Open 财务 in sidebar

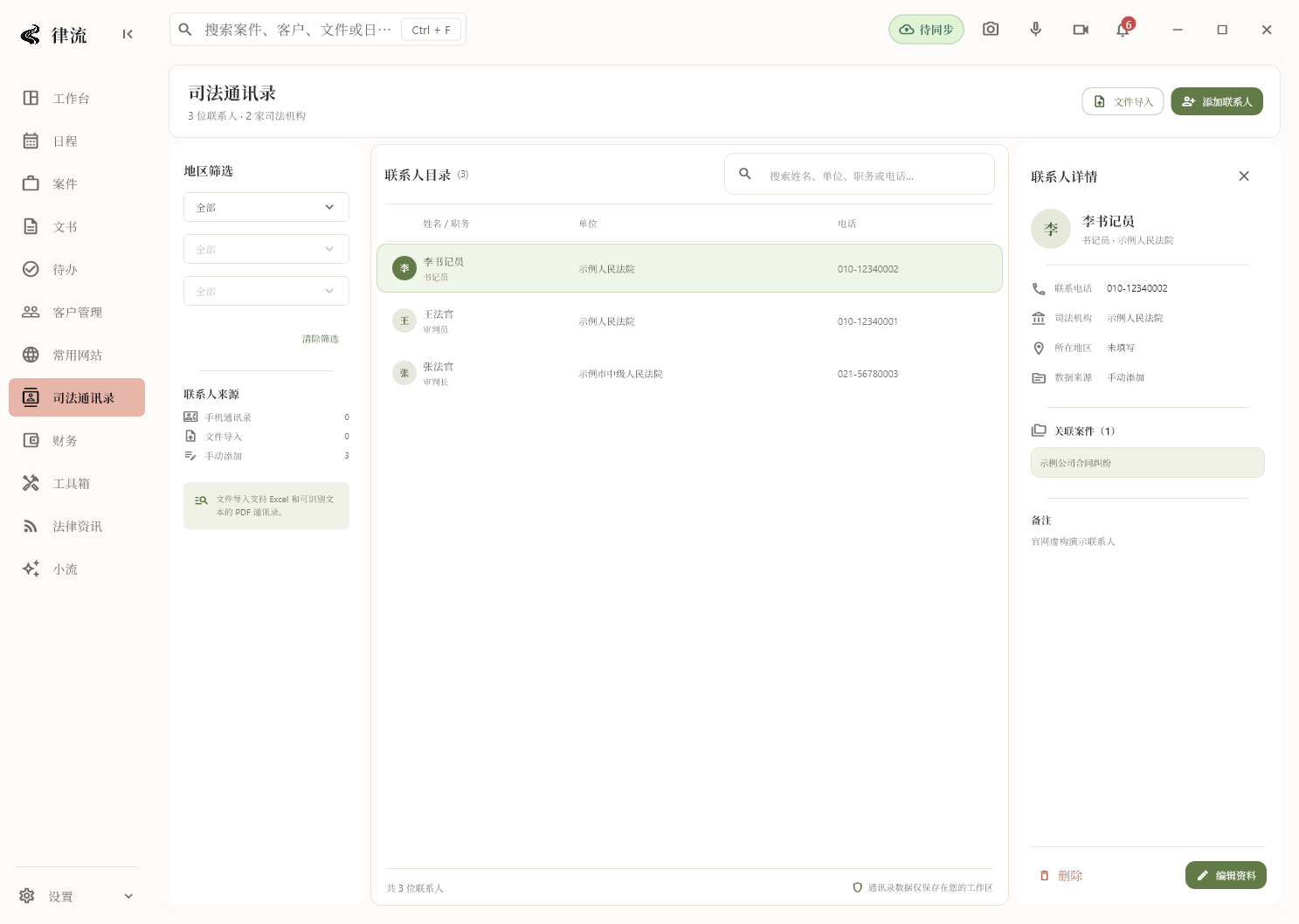77,440
